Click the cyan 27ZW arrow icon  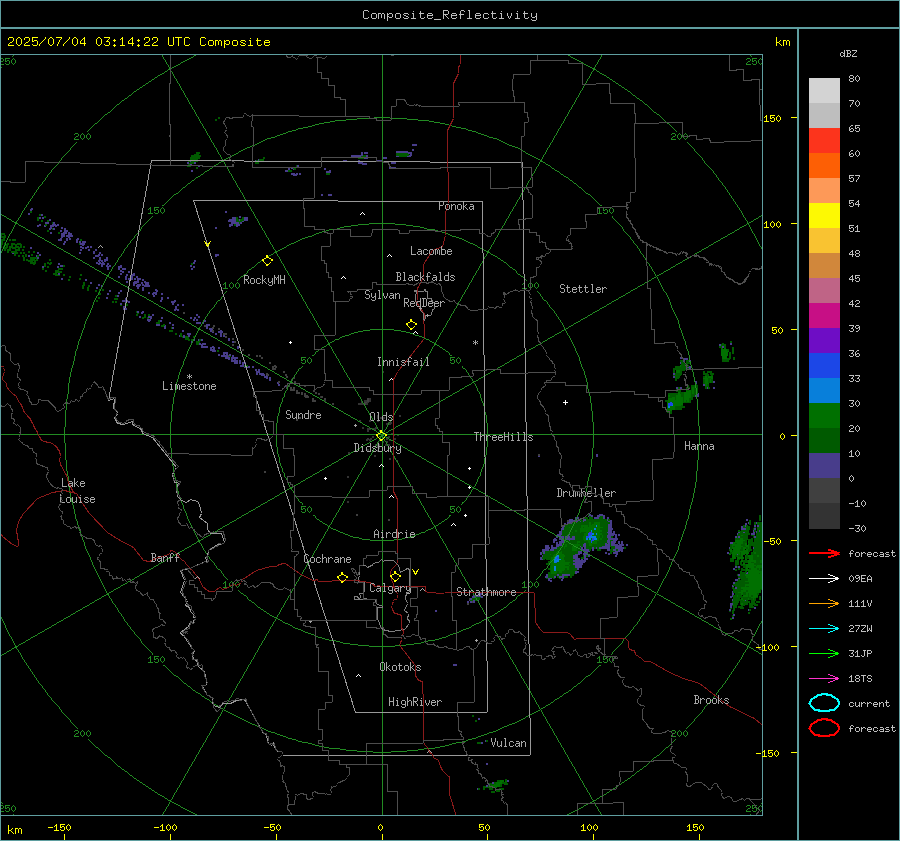tap(824, 629)
